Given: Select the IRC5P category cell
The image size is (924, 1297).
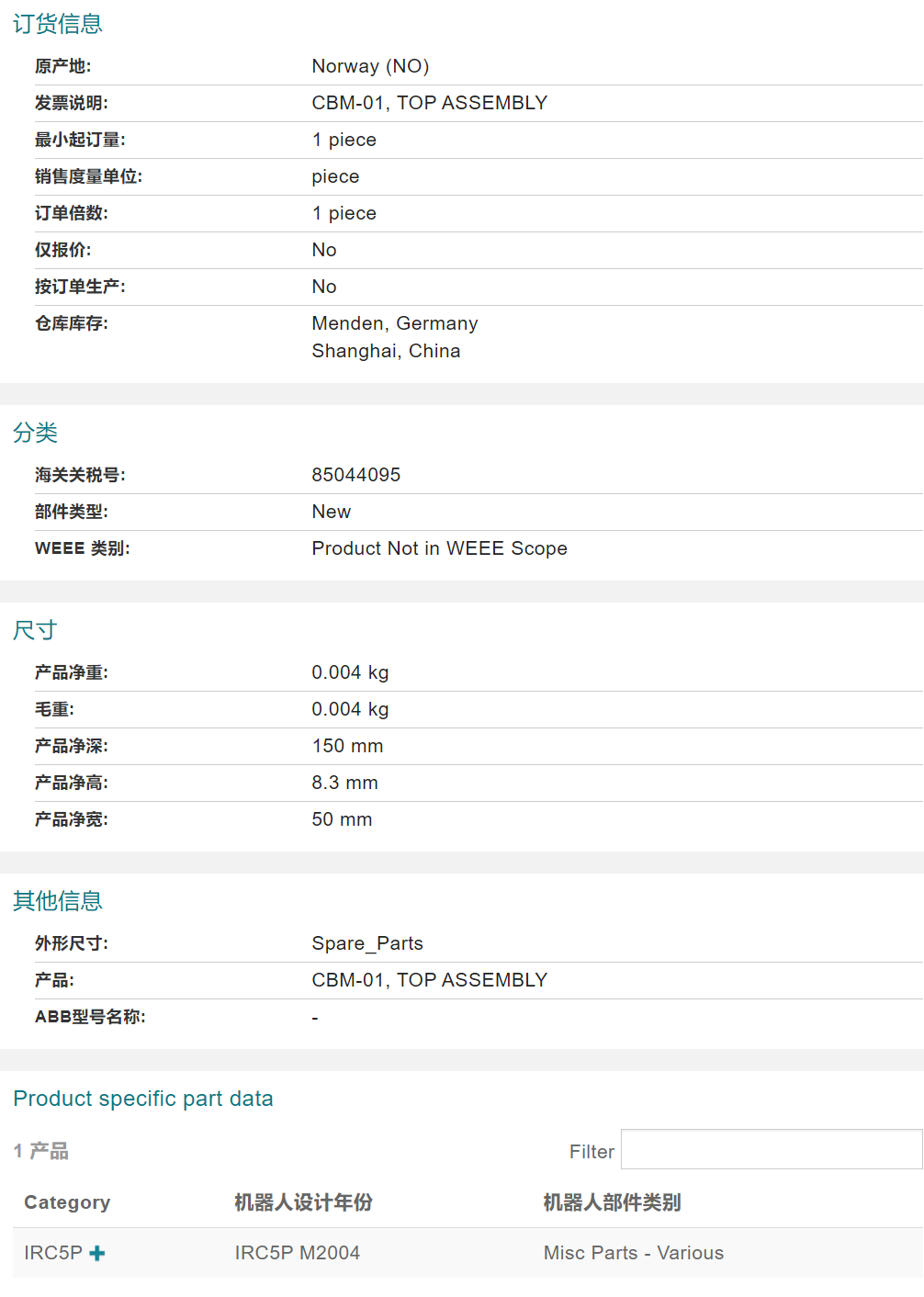Looking at the screenshot, I should (53, 1253).
